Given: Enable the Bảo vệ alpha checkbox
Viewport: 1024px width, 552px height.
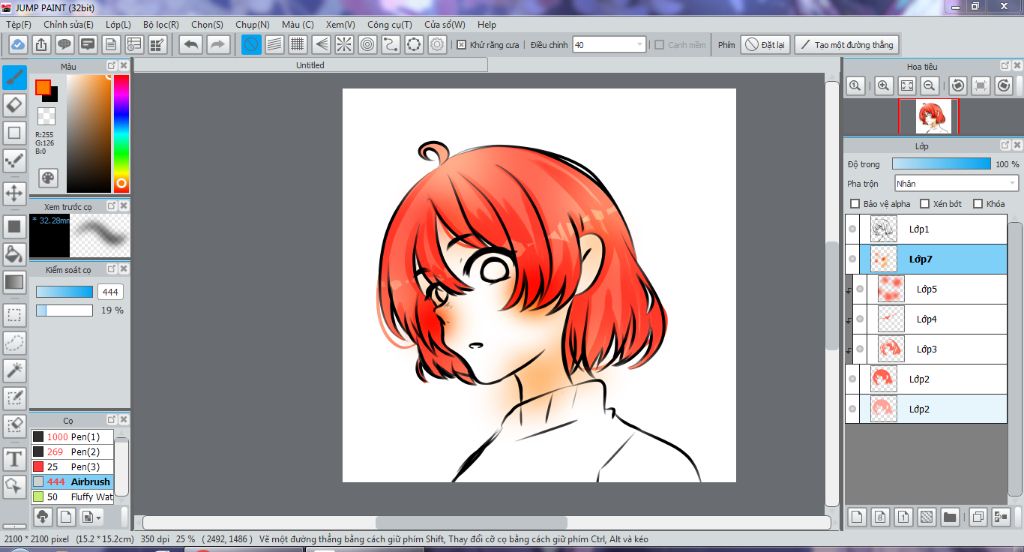Looking at the screenshot, I should point(855,204).
